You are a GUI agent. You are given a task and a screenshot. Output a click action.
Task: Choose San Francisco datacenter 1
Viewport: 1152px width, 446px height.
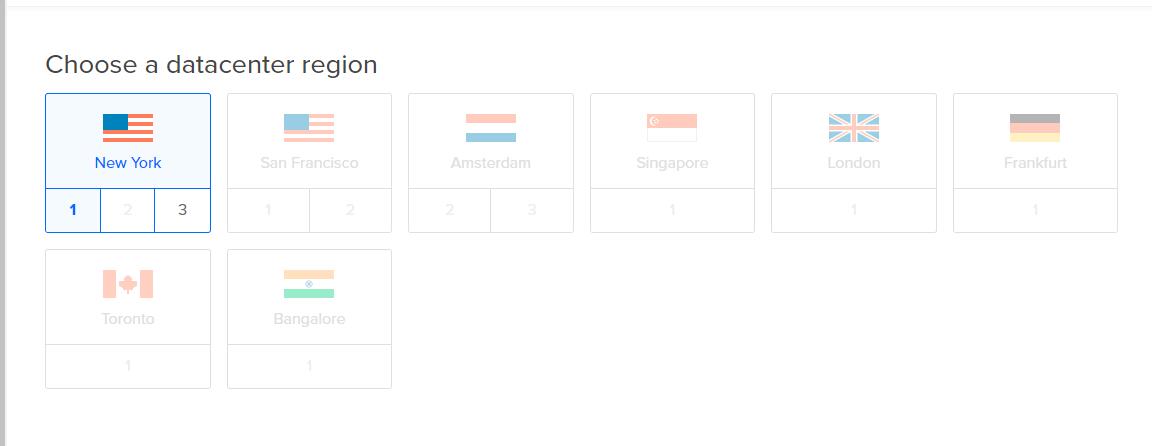click(268, 210)
